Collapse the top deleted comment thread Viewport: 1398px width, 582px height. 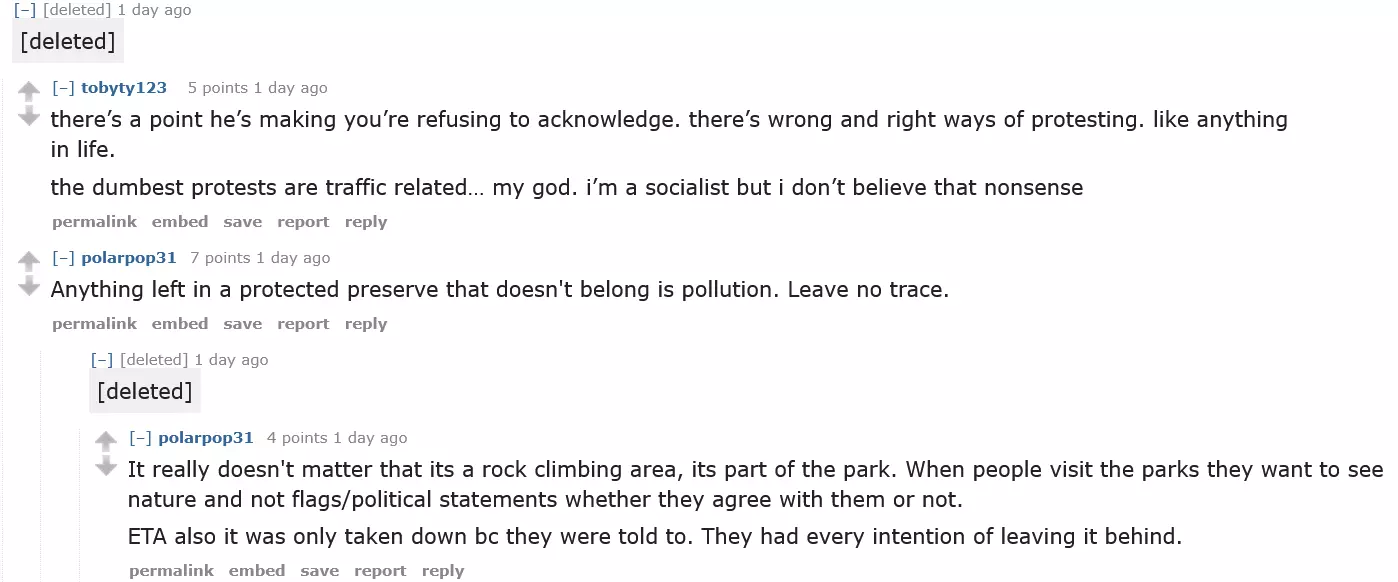coord(26,10)
